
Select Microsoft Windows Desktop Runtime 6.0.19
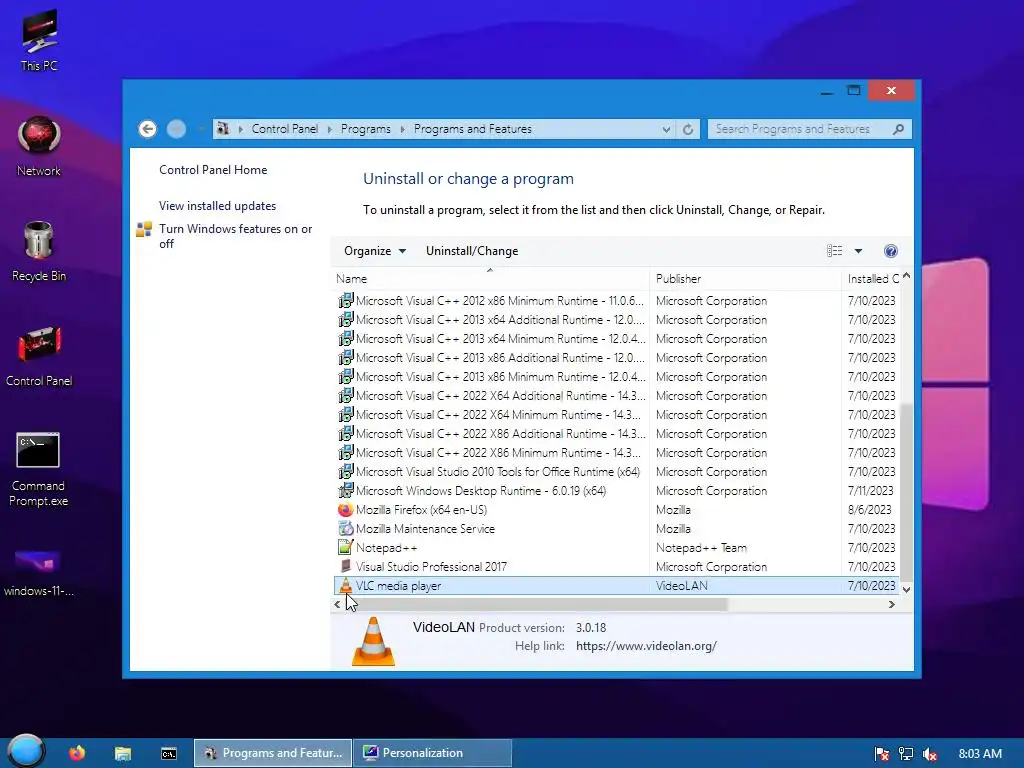coord(616,490)
